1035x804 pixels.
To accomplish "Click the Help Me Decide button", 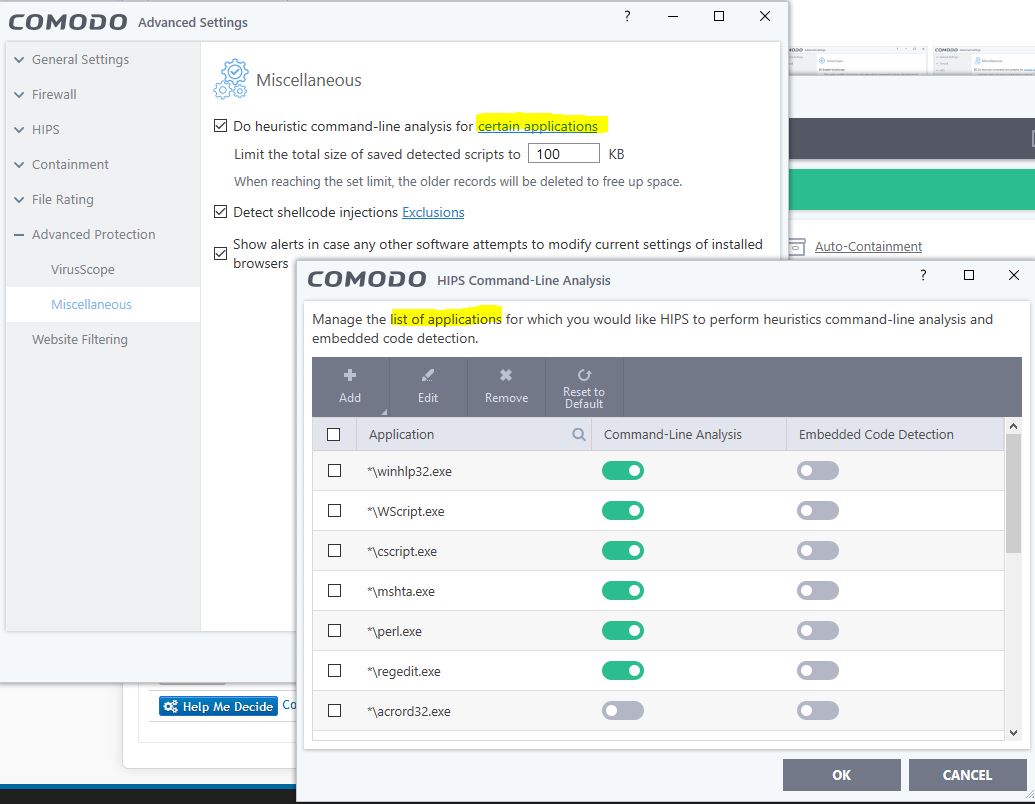I will (x=218, y=706).
